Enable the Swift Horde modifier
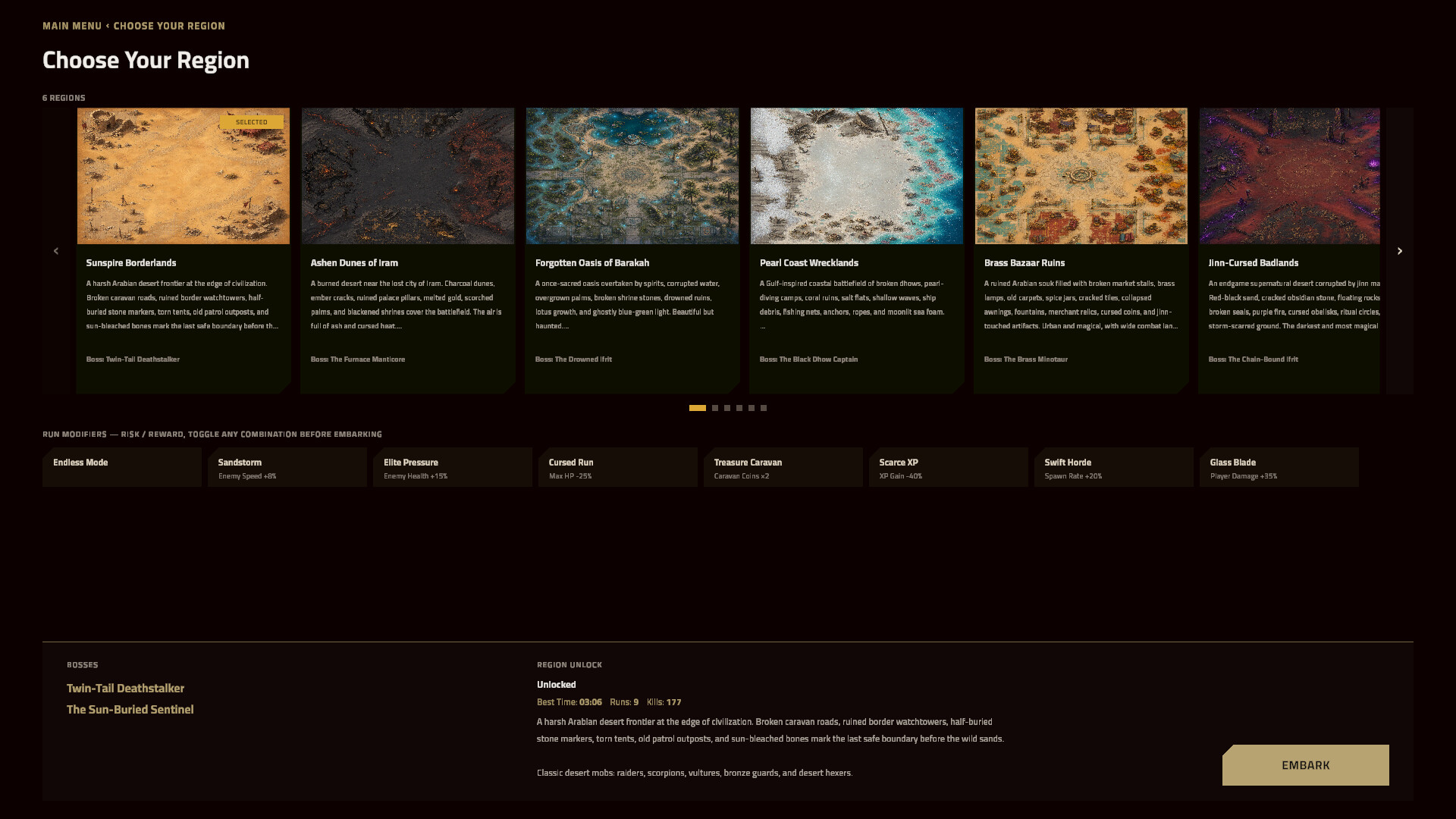Viewport: 1456px width, 819px height. point(1114,467)
